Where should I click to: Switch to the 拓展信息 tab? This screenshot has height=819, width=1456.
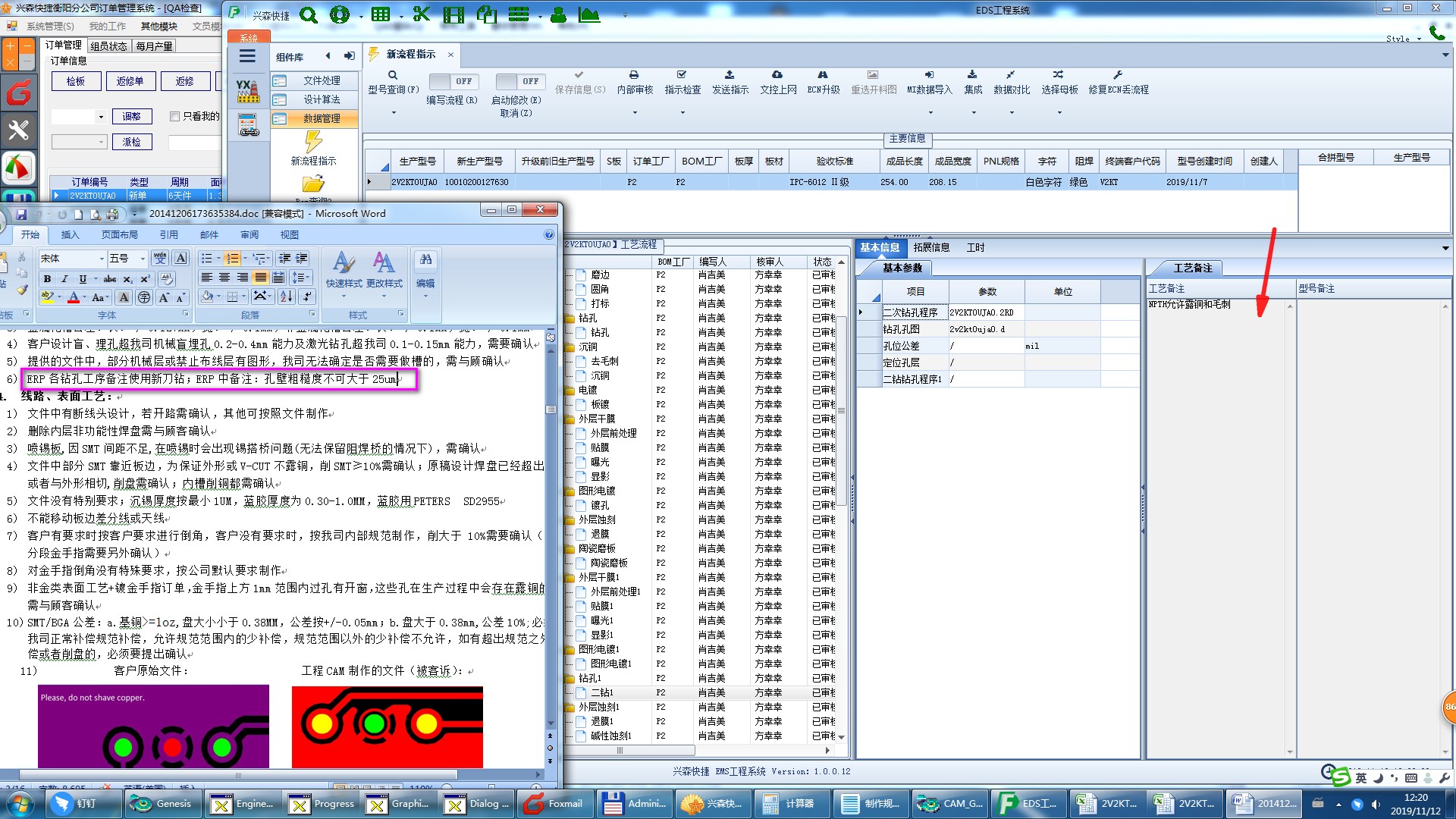click(931, 247)
